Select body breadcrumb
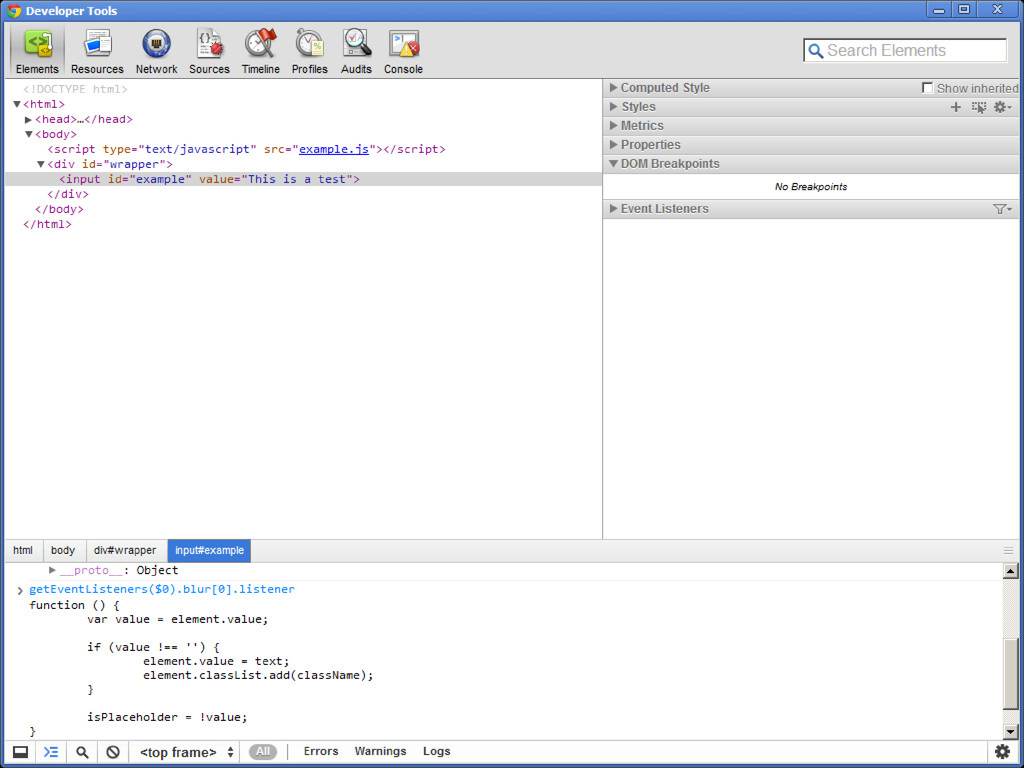The image size is (1024, 768). (63, 551)
